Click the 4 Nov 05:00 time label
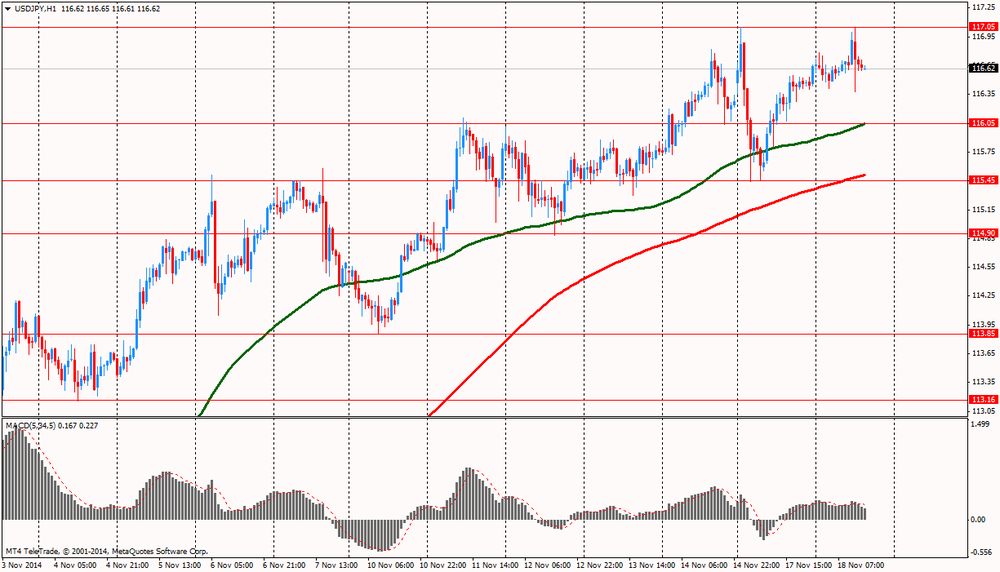 pos(75,565)
